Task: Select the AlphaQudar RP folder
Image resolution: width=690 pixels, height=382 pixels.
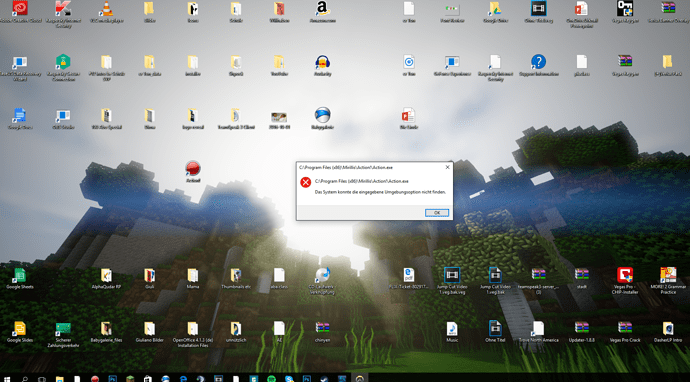Action: [106, 279]
